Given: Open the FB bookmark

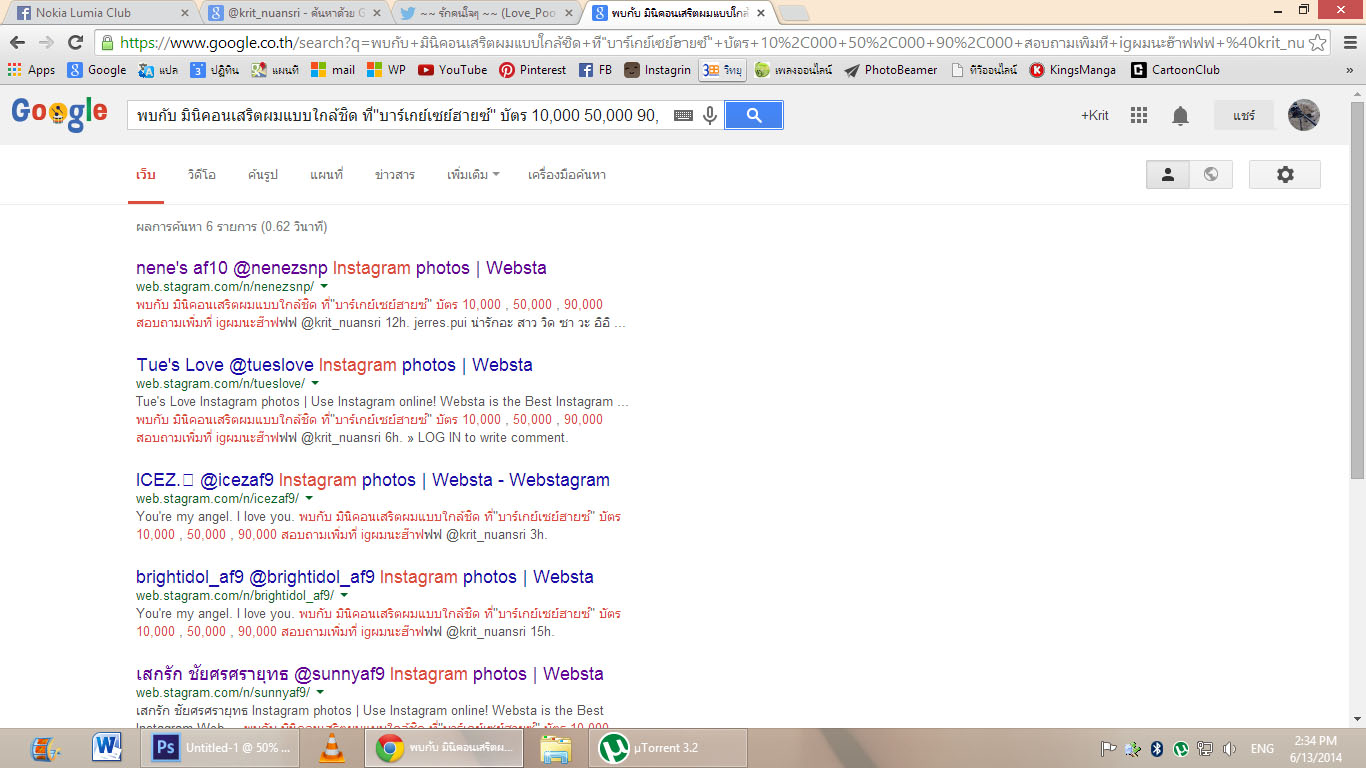Looking at the screenshot, I should click(x=595, y=70).
